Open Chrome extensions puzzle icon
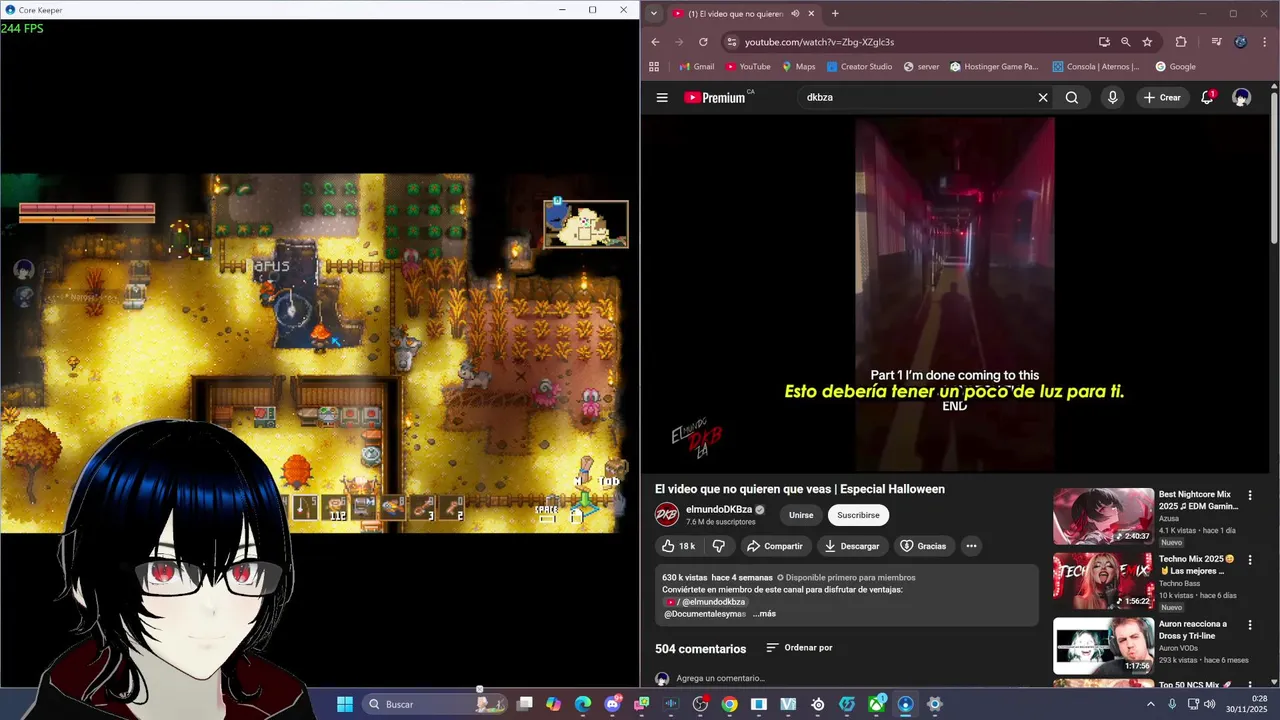 coord(1181,42)
